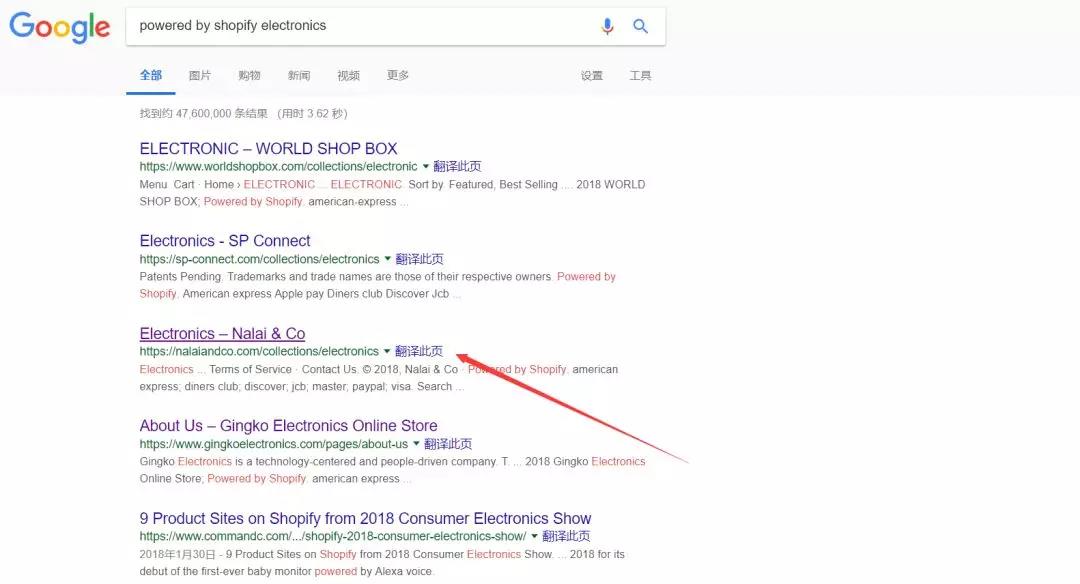Open the Gingko Electronics Online Store About Us page
The width and height of the screenshot is (1080, 584).
coord(288,425)
